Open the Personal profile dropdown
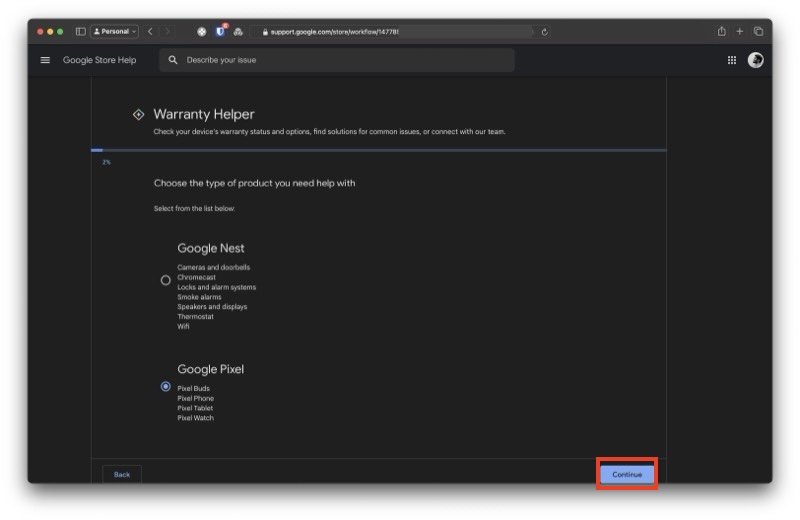 click(x=114, y=32)
